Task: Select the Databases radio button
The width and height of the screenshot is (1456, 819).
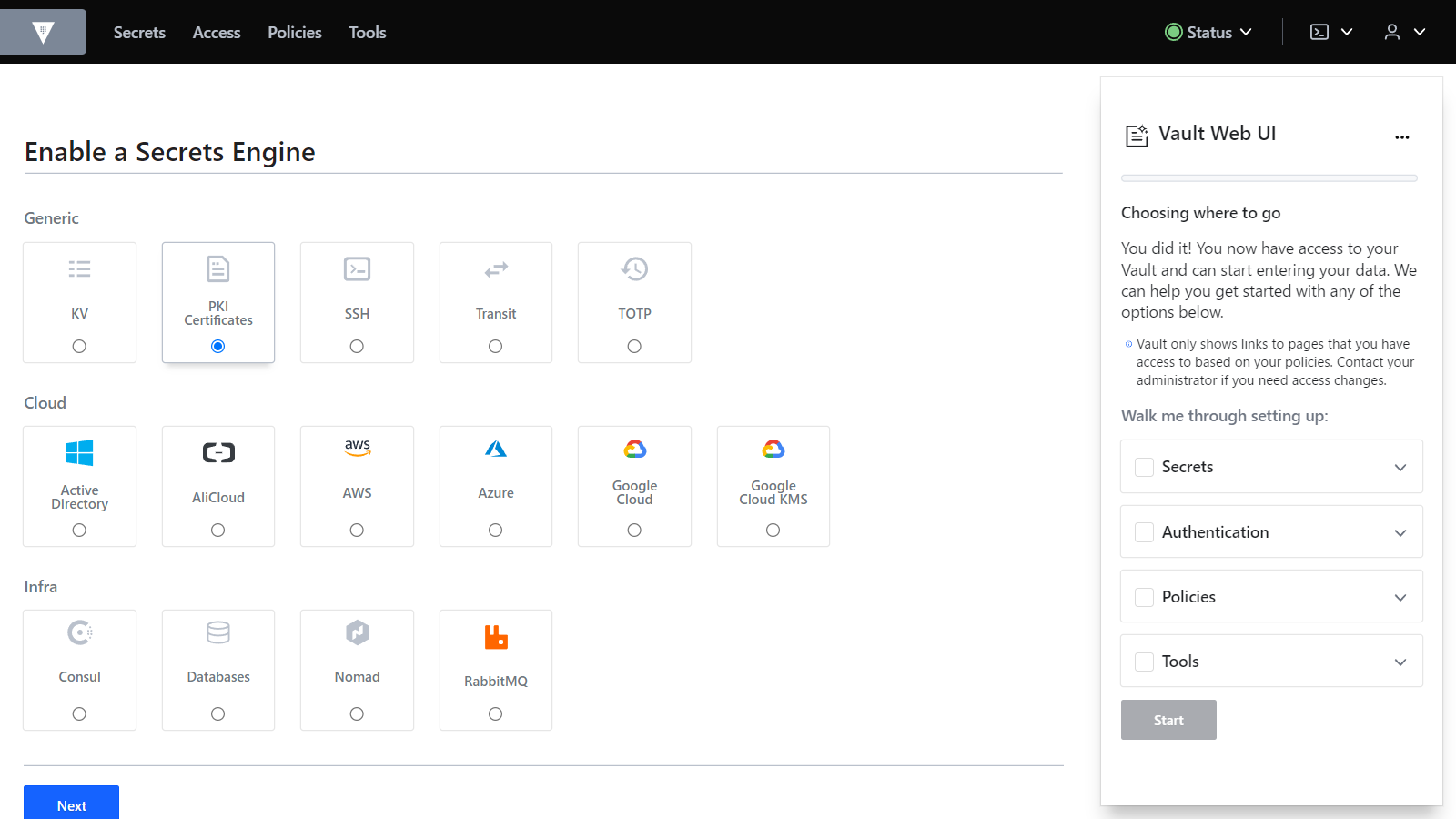Action: click(217, 714)
